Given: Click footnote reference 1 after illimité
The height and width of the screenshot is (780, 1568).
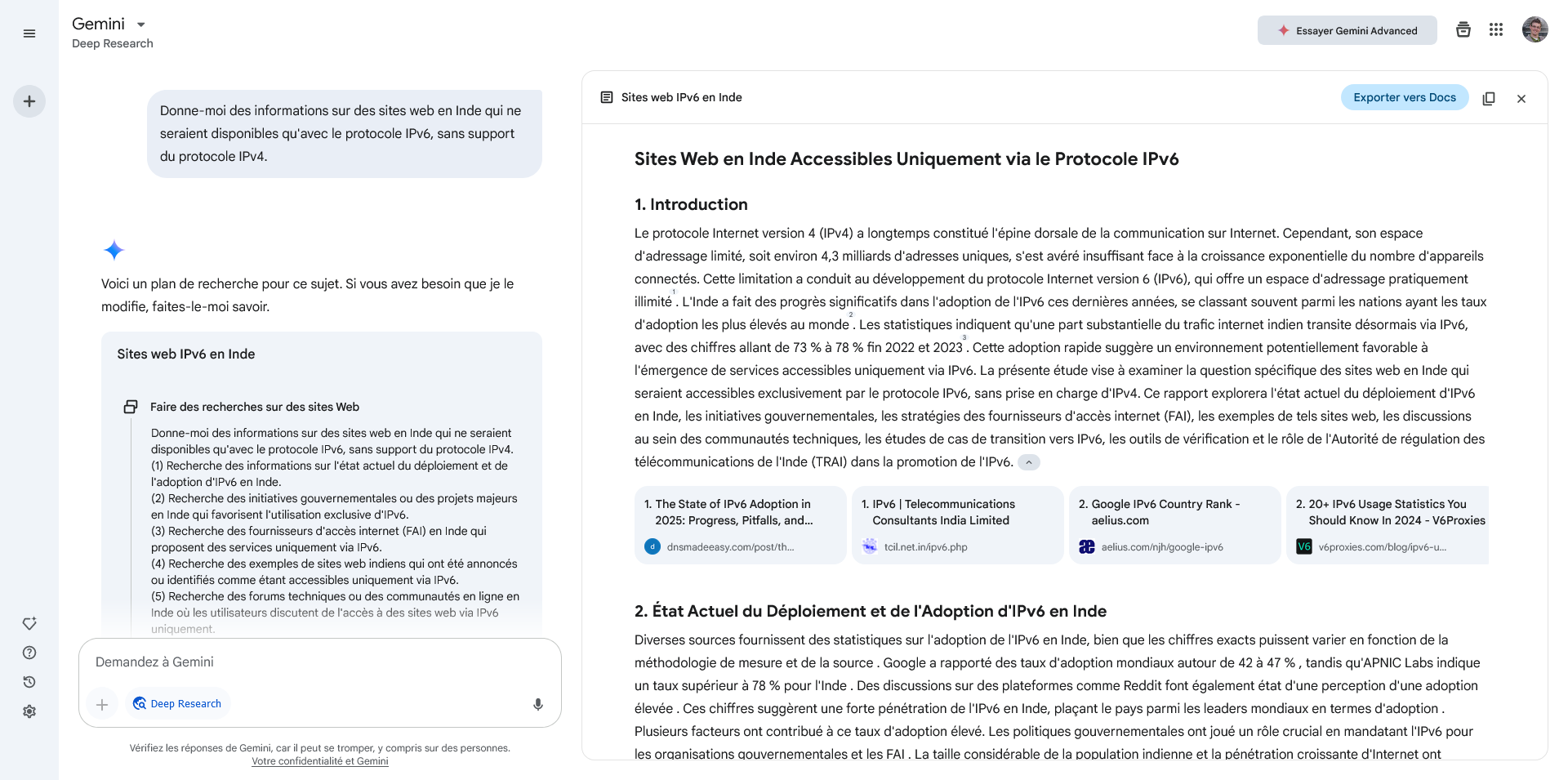Looking at the screenshot, I should [674, 292].
